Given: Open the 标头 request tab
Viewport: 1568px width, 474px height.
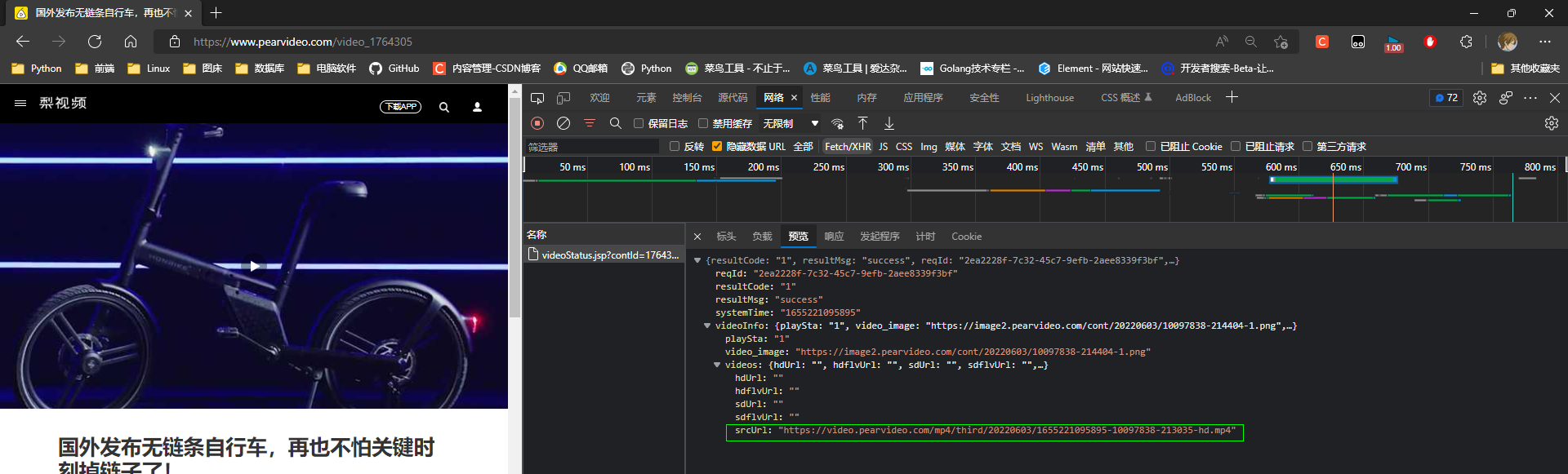Looking at the screenshot, I should (x=726, y=237).
